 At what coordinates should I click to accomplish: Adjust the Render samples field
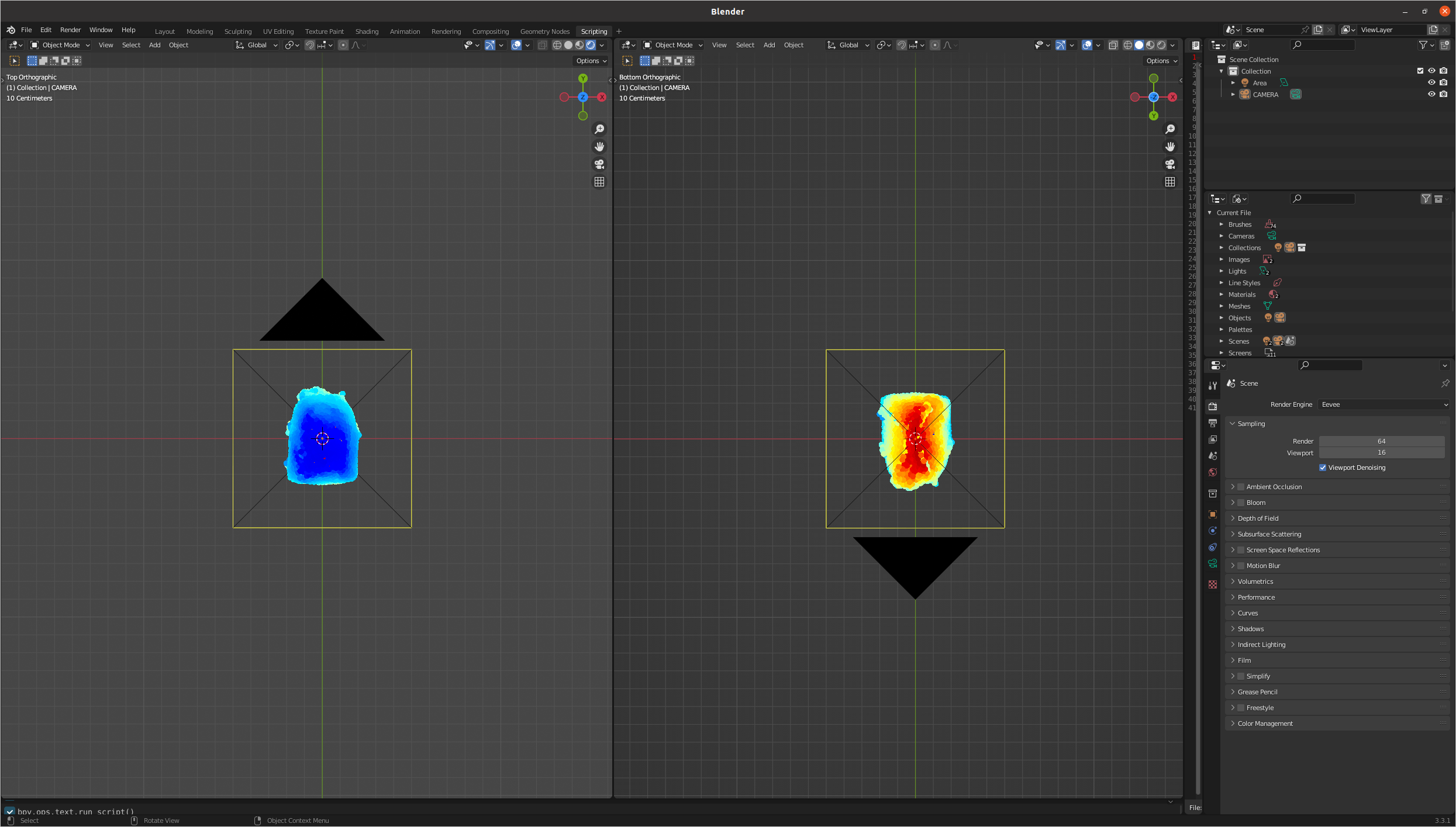(1381, 441)
